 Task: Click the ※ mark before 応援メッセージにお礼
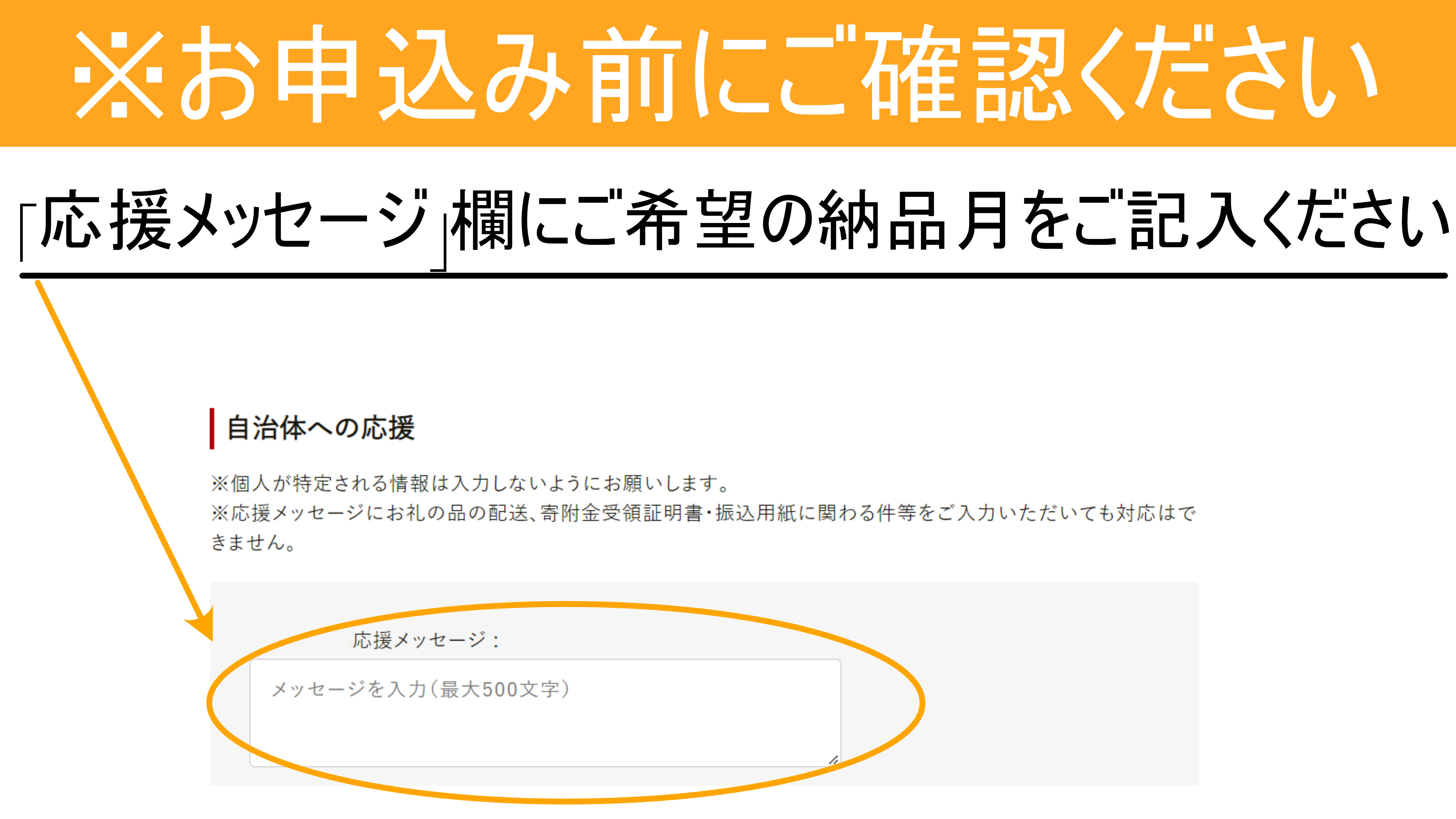pyautogui.click(x=220, y=513)
